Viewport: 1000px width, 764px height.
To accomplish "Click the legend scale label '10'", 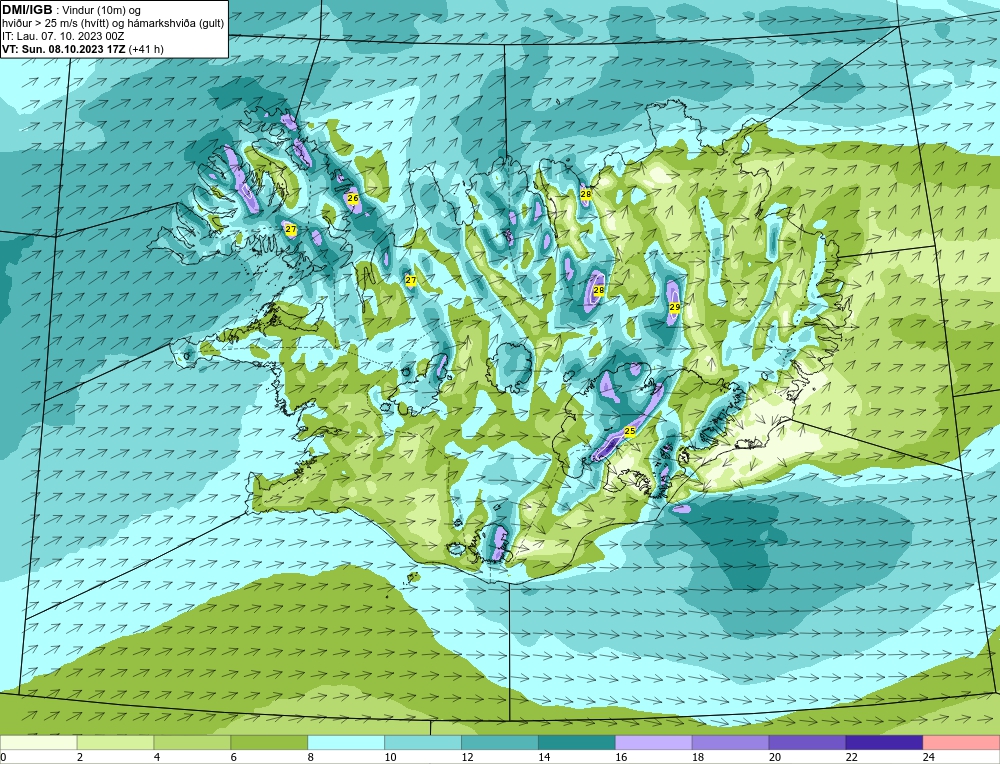I will point(390,757).
